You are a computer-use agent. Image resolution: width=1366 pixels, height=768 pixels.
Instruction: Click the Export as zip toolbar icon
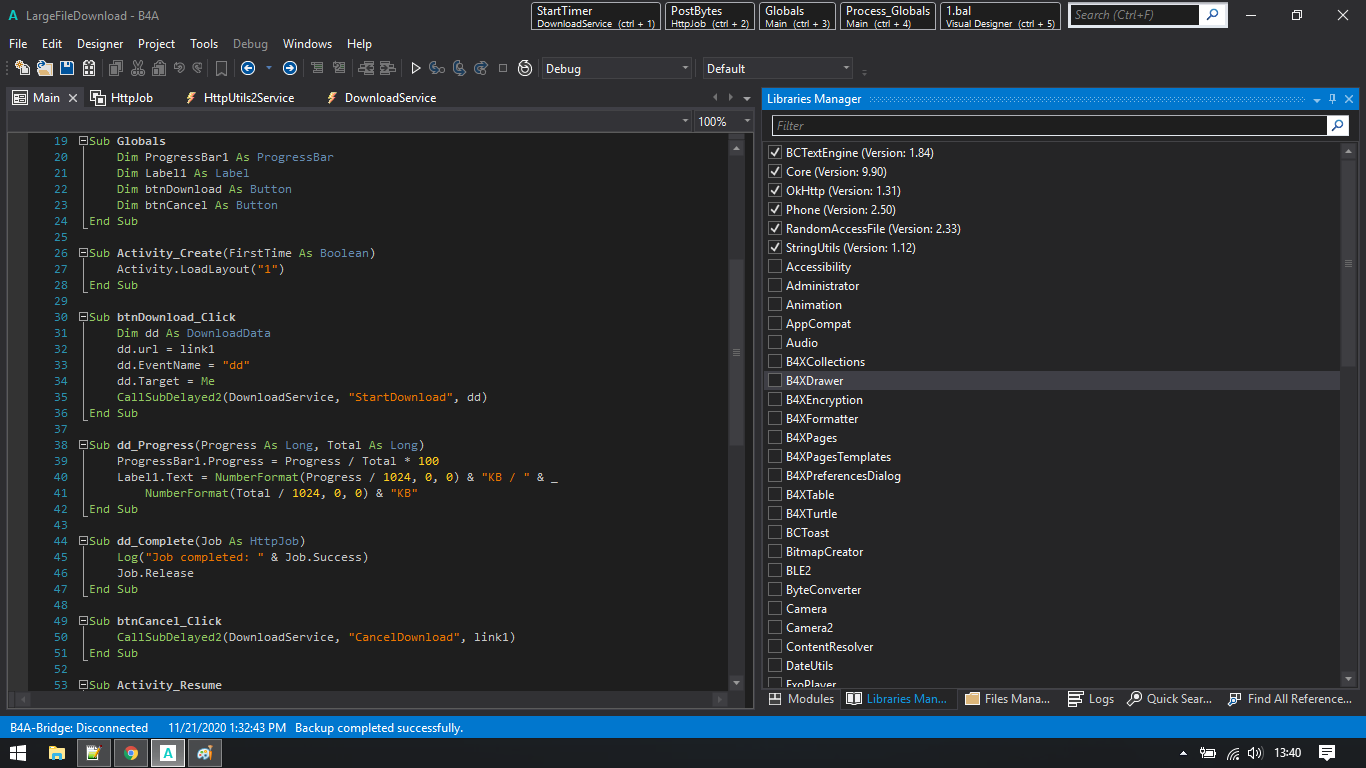point(89,68)
